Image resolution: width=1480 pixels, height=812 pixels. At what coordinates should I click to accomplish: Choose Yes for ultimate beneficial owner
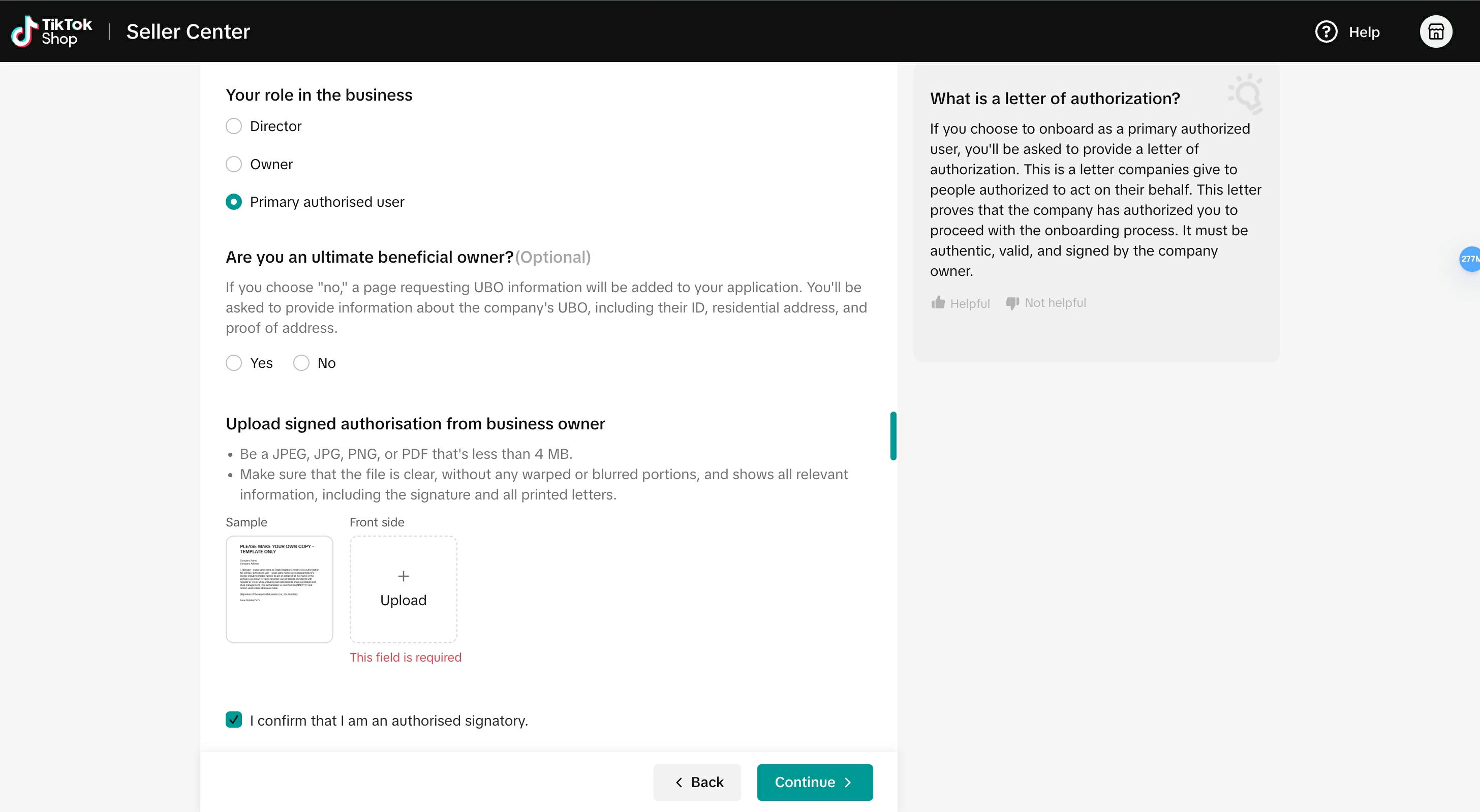pyautogui.click(x=234, y=363)
